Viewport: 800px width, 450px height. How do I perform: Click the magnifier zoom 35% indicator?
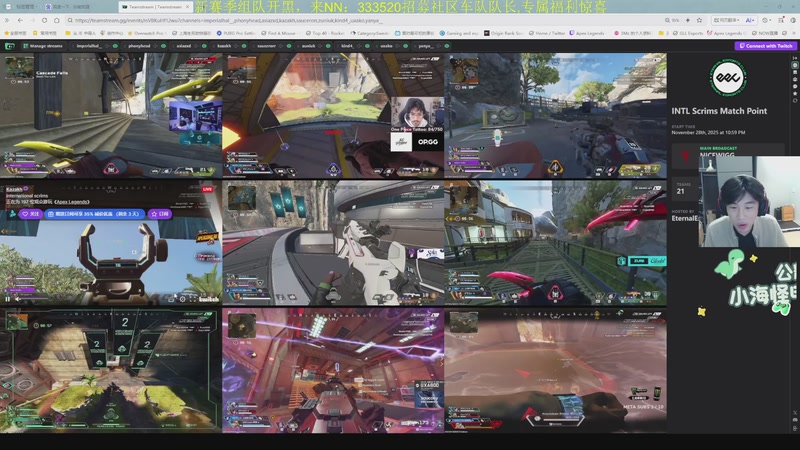(672, 20)
